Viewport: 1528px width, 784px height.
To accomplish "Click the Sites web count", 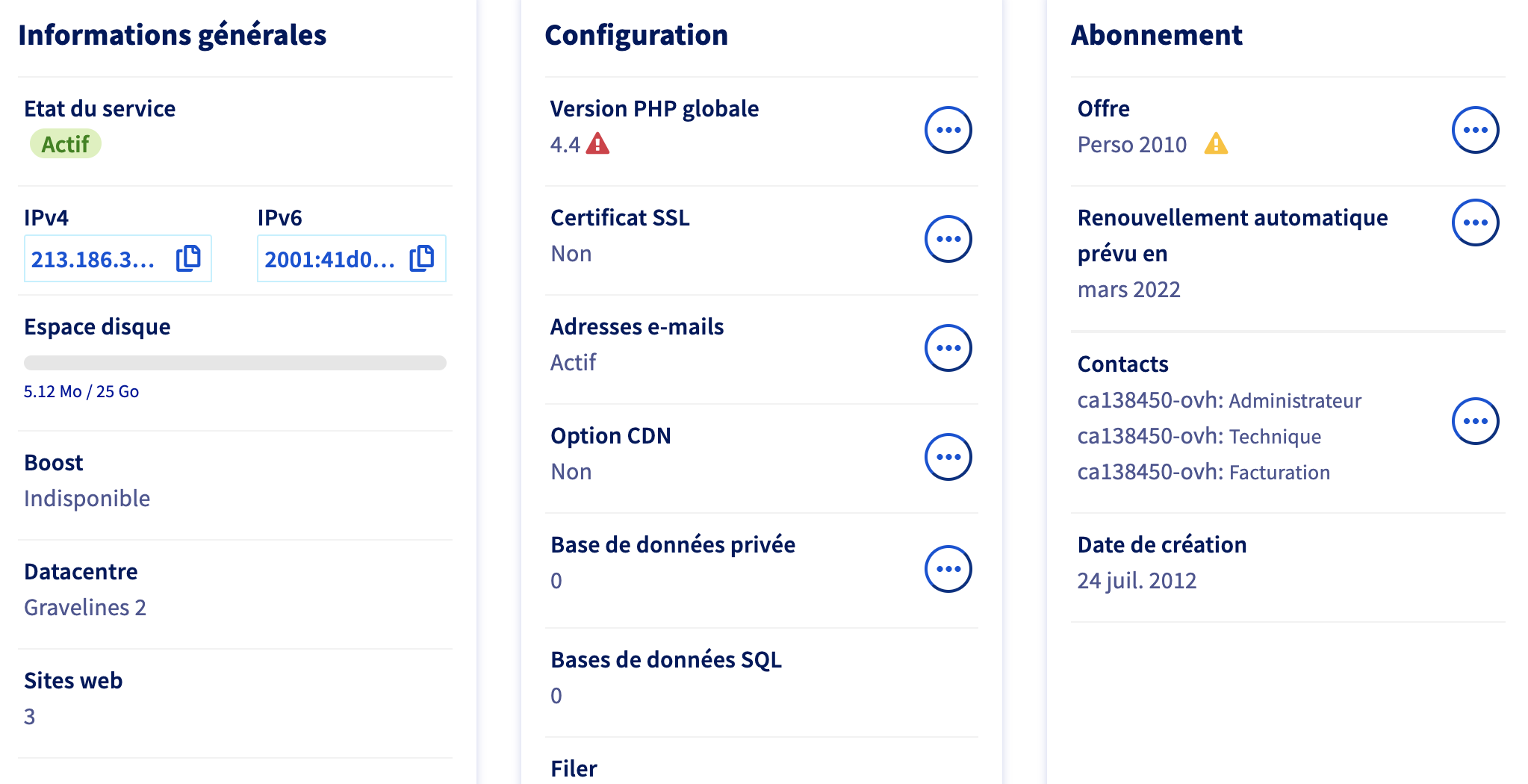I will tap(30, 716).
